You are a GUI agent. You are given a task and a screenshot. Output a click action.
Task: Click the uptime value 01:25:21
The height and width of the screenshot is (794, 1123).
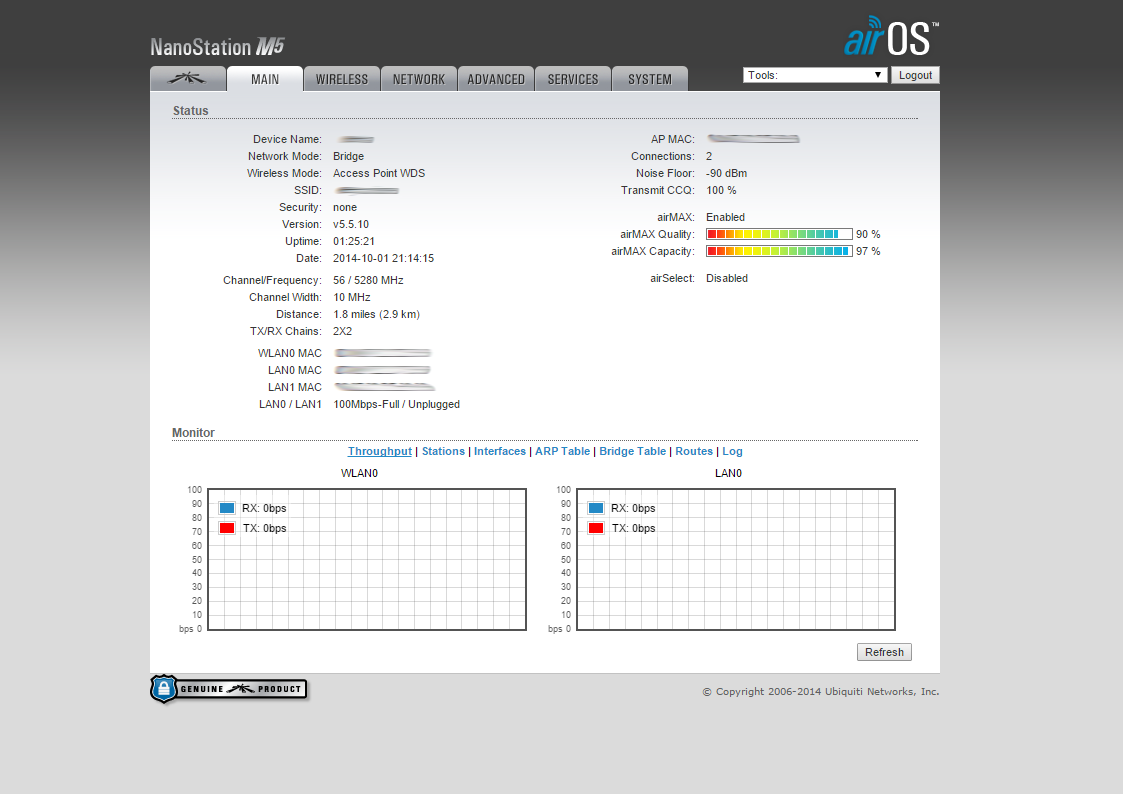click(354, 241)
